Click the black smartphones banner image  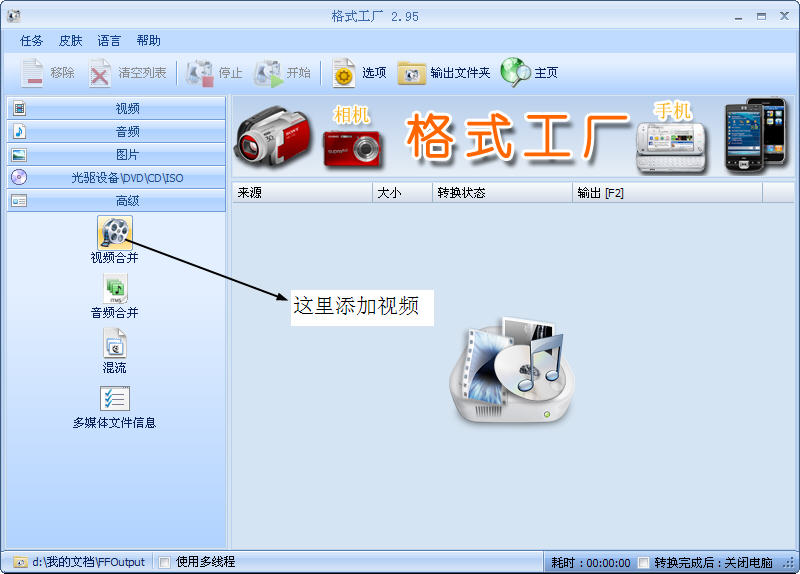(756, 135)
